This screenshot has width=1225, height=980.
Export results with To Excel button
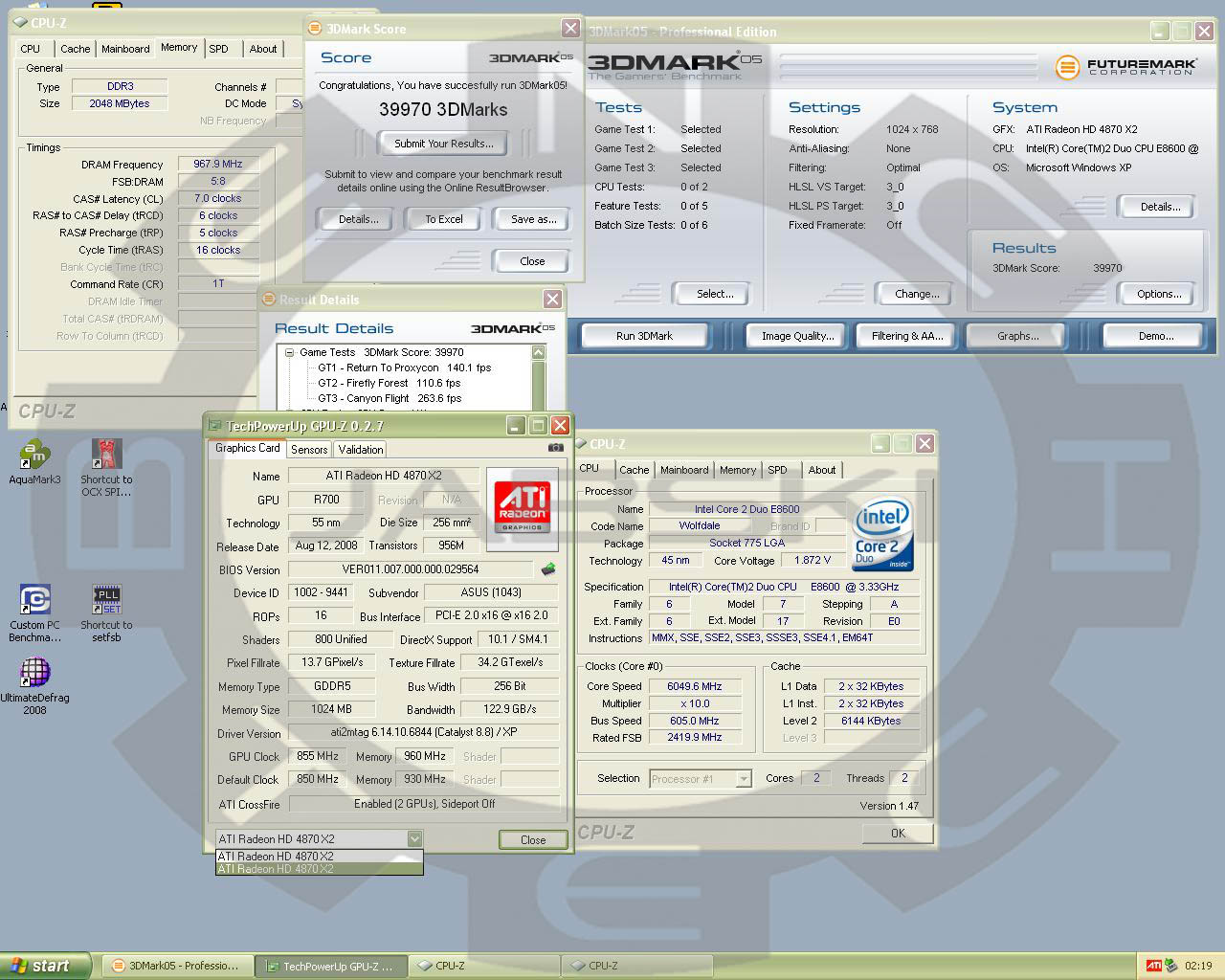(x=444, y=219)
